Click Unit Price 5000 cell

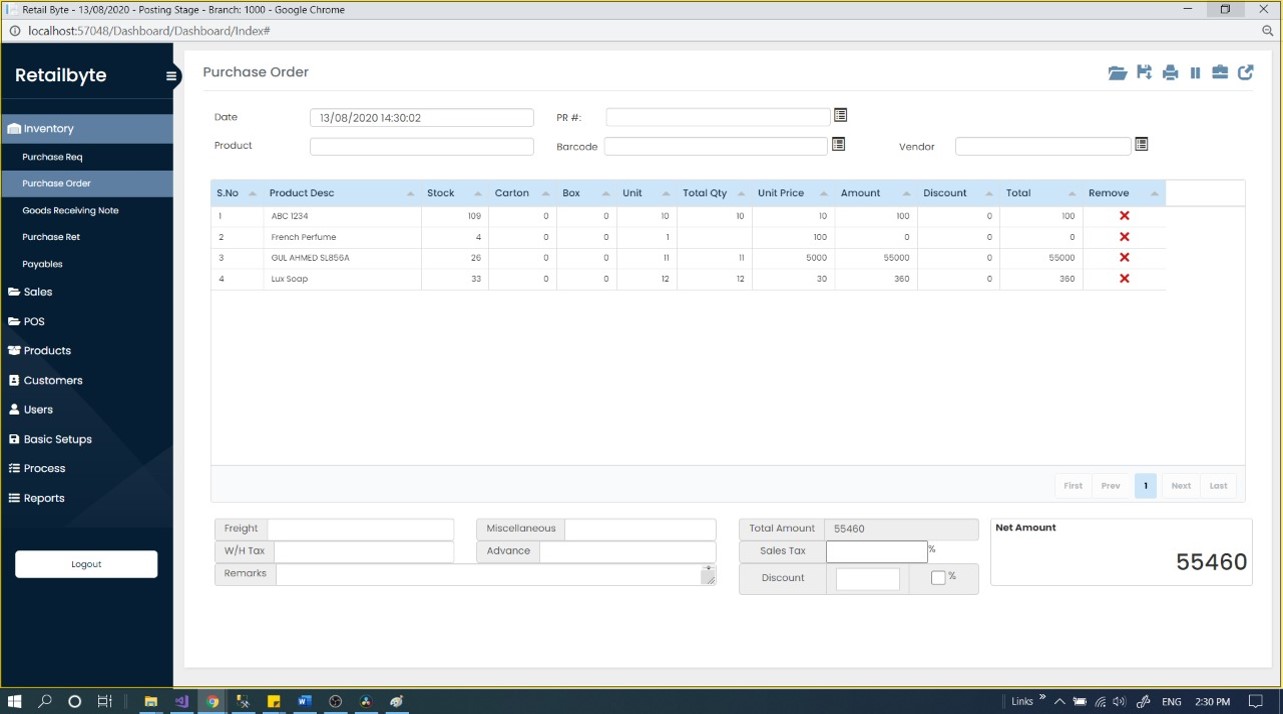coord(793,258)
